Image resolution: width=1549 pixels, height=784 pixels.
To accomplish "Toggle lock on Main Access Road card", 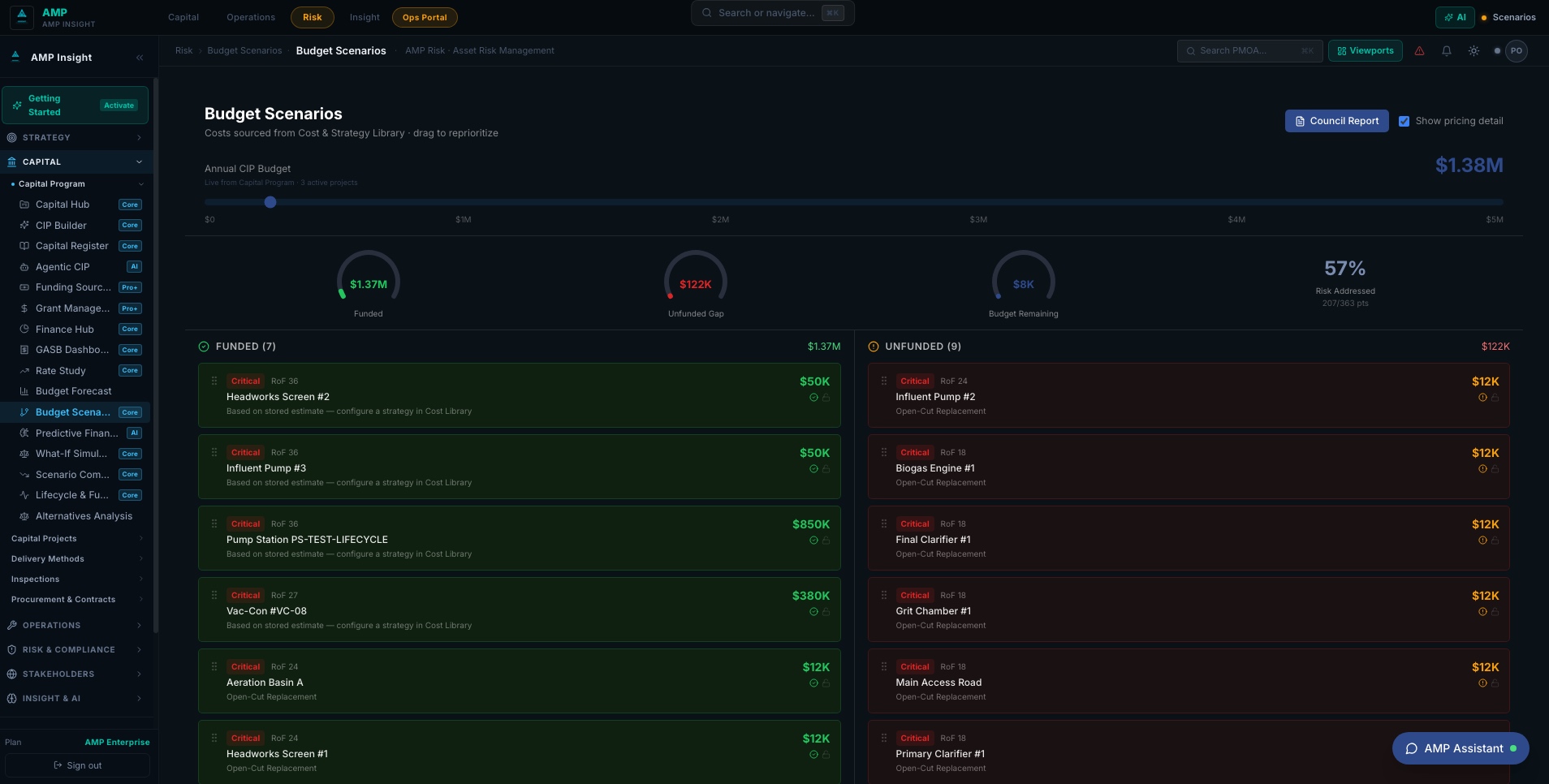I will click(1495, 683).
